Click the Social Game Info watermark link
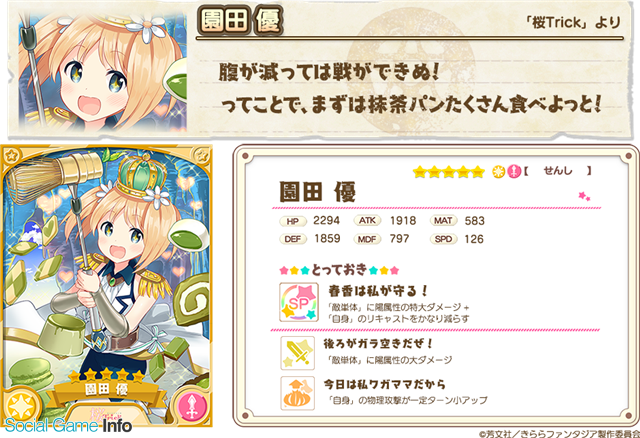Screen dimensions: 640x438 point(68,426)
